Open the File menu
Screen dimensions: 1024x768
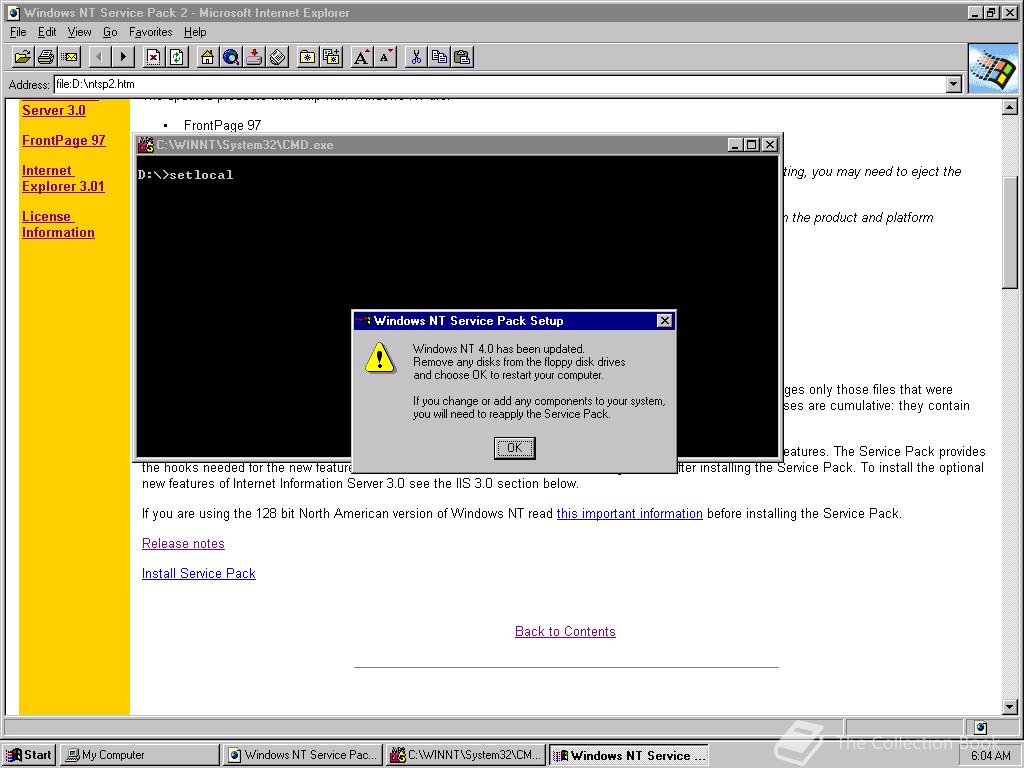[18, 32]
